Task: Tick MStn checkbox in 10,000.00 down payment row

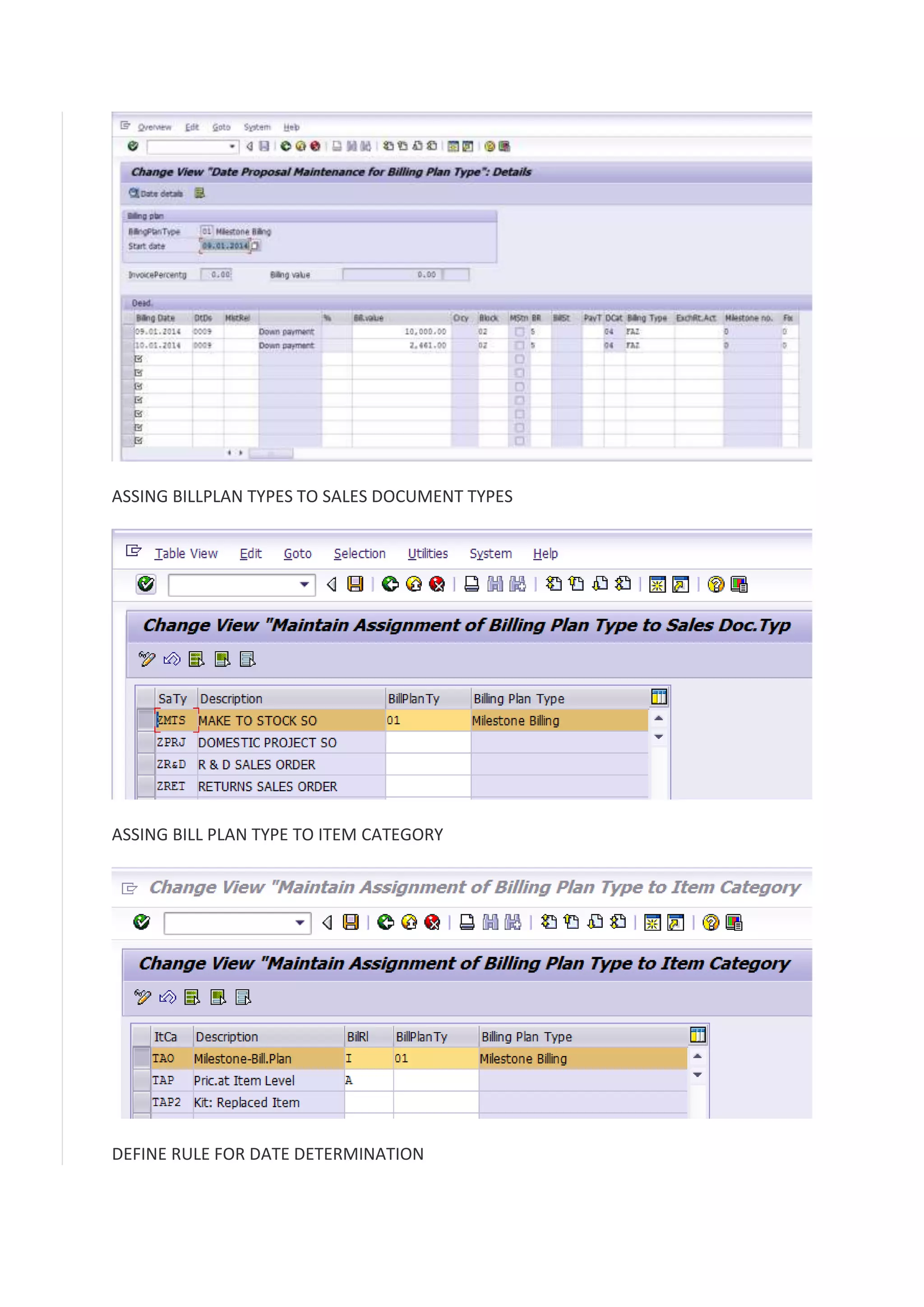Action: pos(519,331)
